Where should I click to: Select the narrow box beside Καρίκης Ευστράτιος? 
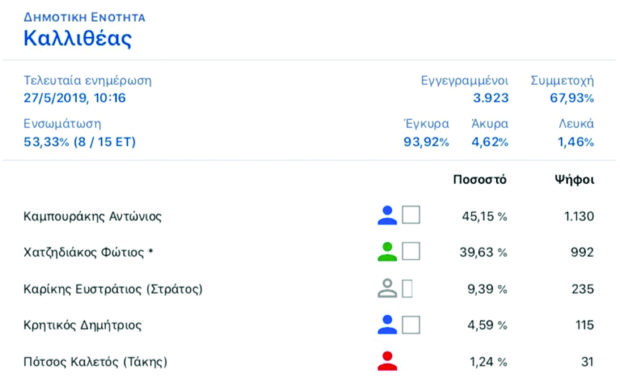(x=407, y=289)
